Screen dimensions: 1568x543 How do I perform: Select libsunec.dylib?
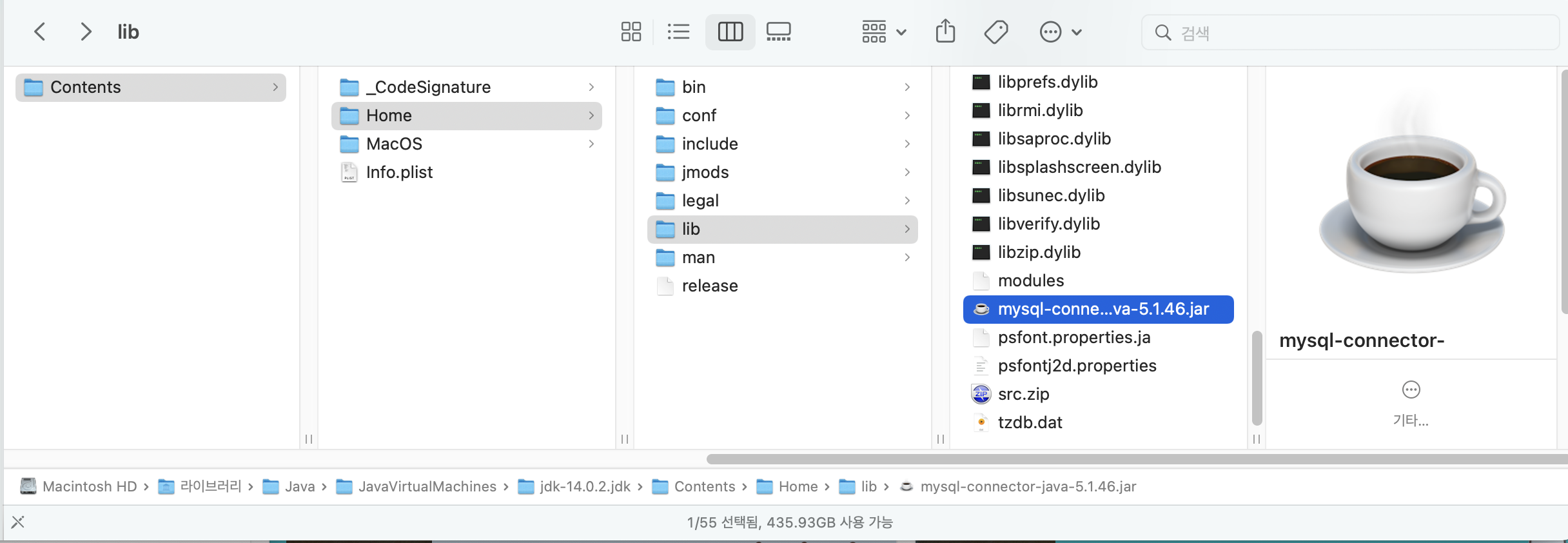coord(1099,195)
